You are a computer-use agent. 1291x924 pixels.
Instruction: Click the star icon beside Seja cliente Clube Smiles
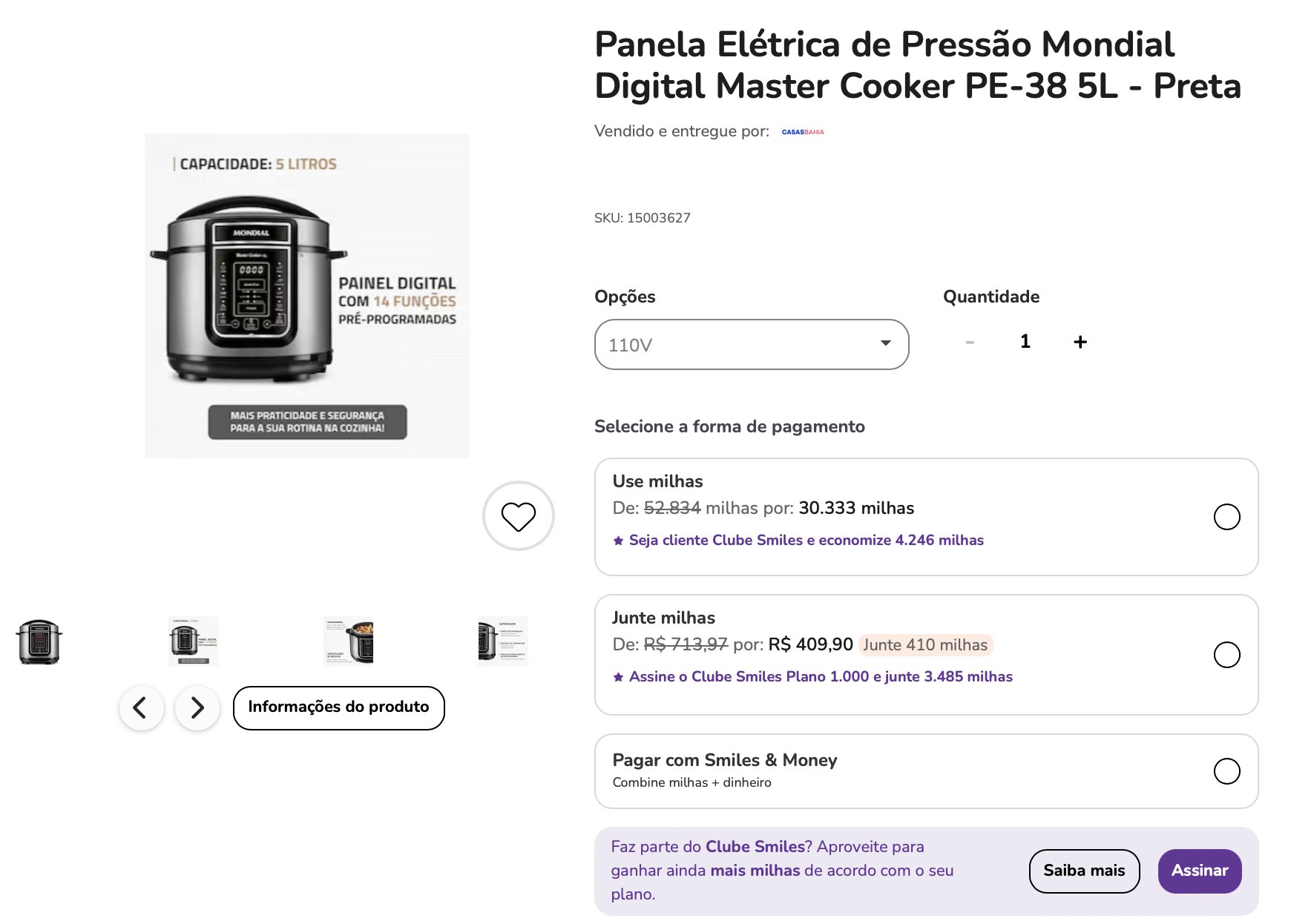point(618,541)
